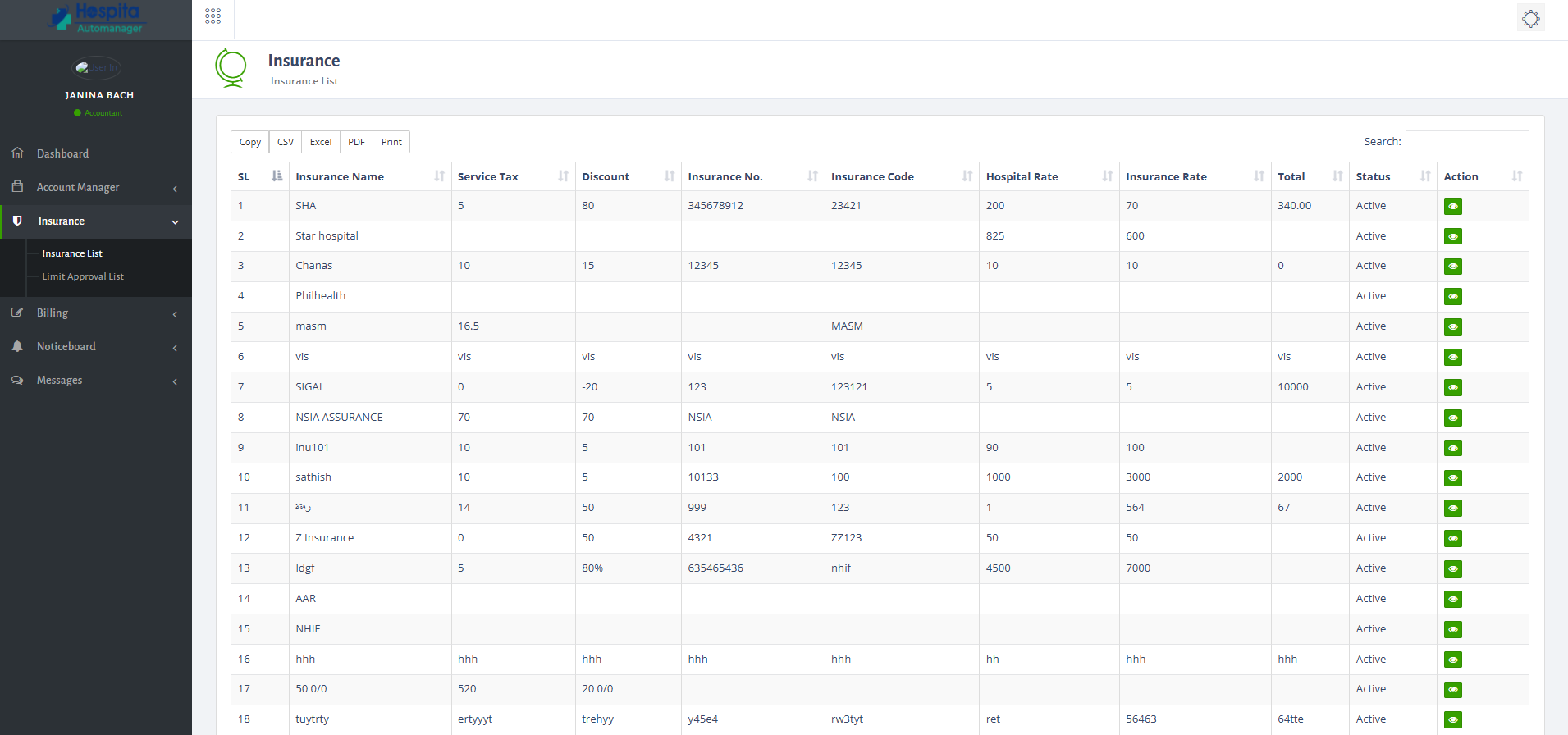The width and height of the screenshot is (1568, 735).
Task: Click the Insurance shield icon
Action: coord(17,221)
